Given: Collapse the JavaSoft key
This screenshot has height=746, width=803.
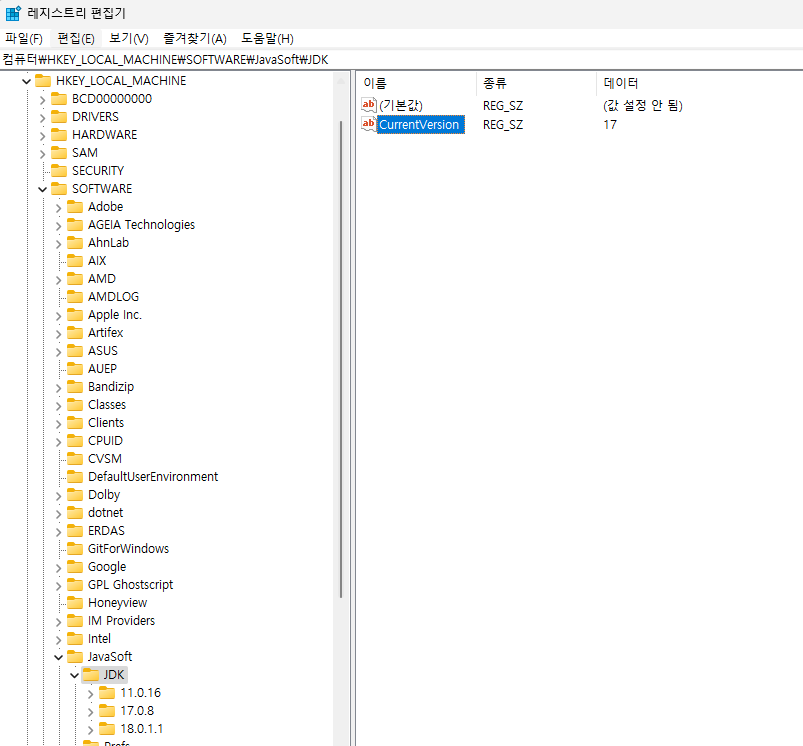Looking at the screenshot, I should (58, 657).
